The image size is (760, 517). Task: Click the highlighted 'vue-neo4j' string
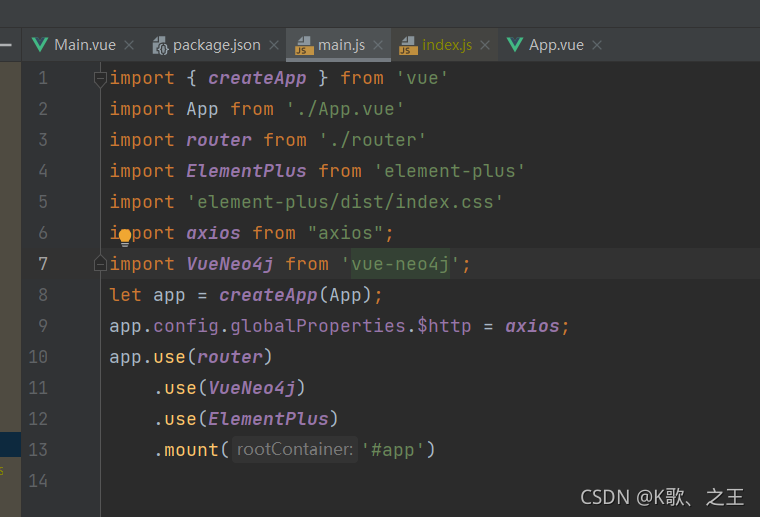(x=400, y=264)
